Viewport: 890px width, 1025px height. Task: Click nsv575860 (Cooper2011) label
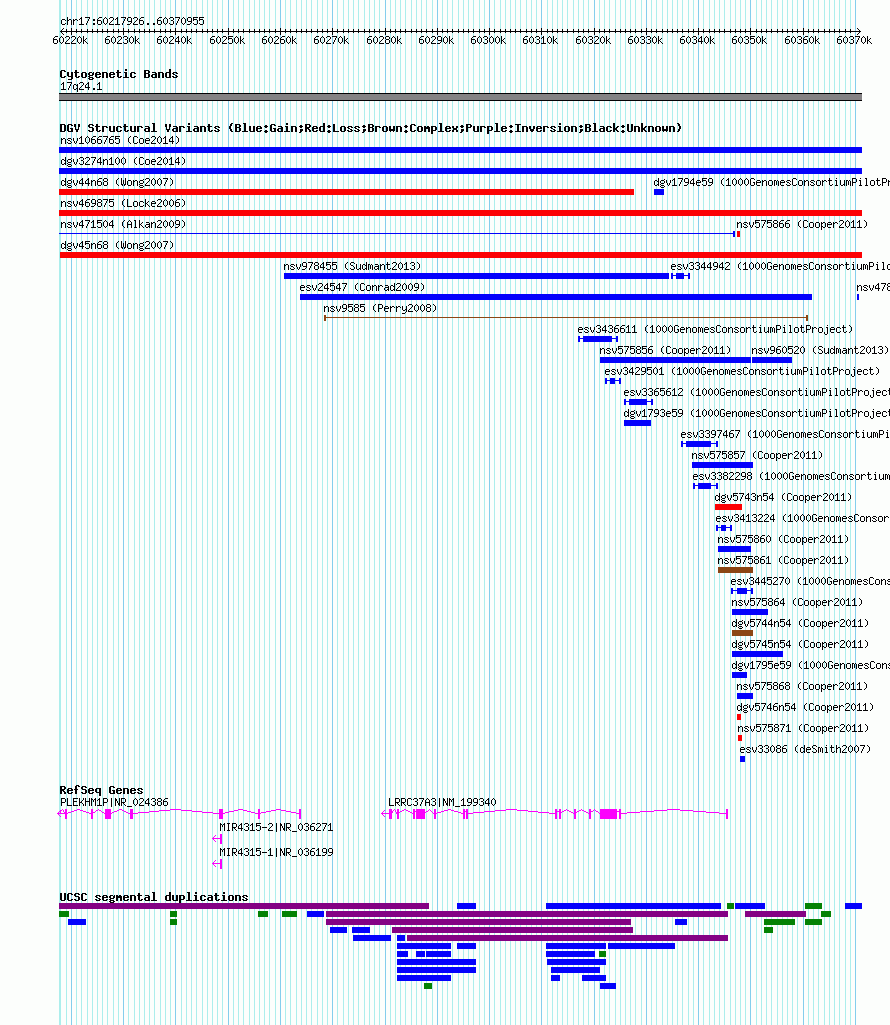click(783, 539)
